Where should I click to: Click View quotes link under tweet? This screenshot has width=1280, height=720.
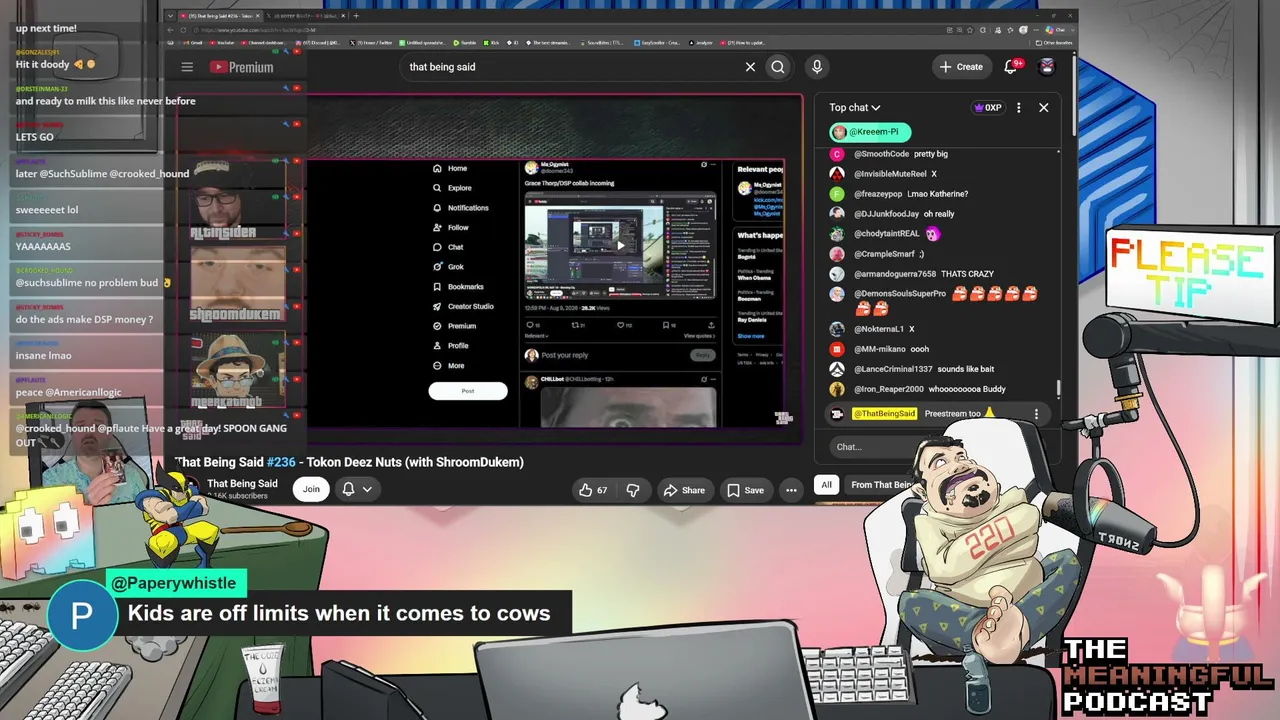tap(698, 336)
